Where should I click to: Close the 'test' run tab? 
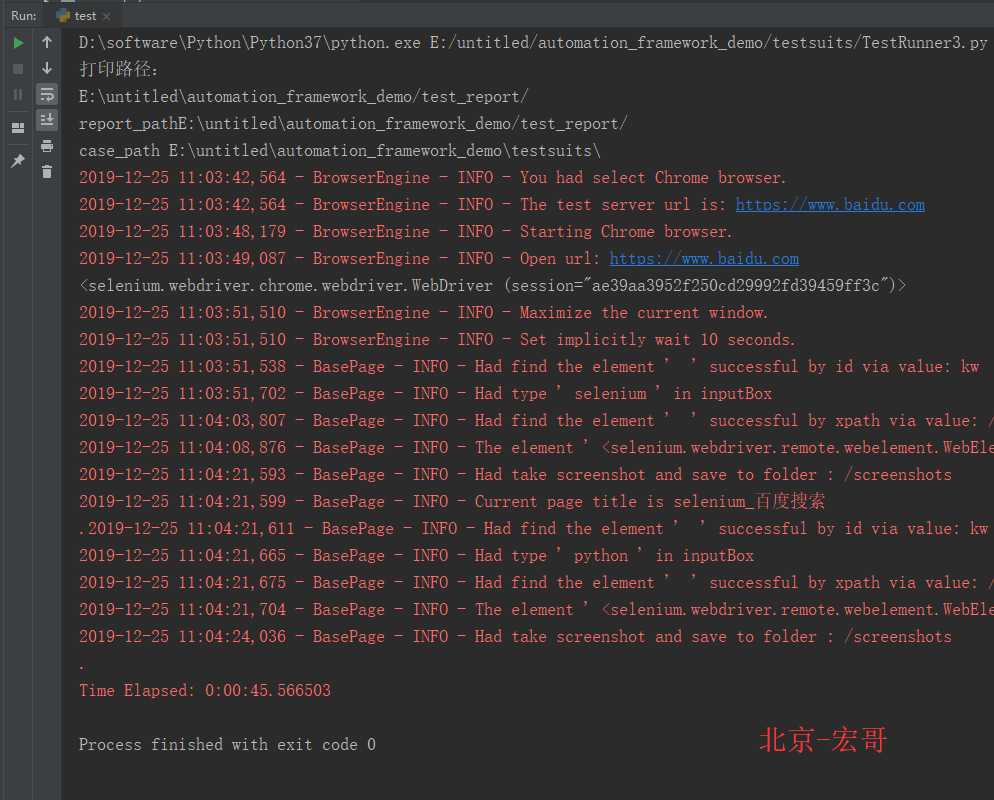coord(106,16)
